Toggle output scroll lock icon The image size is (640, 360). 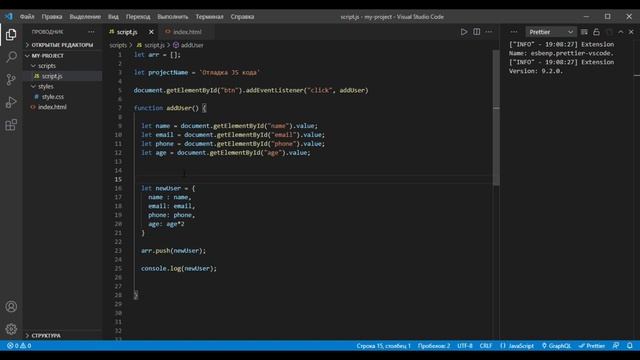596,32
